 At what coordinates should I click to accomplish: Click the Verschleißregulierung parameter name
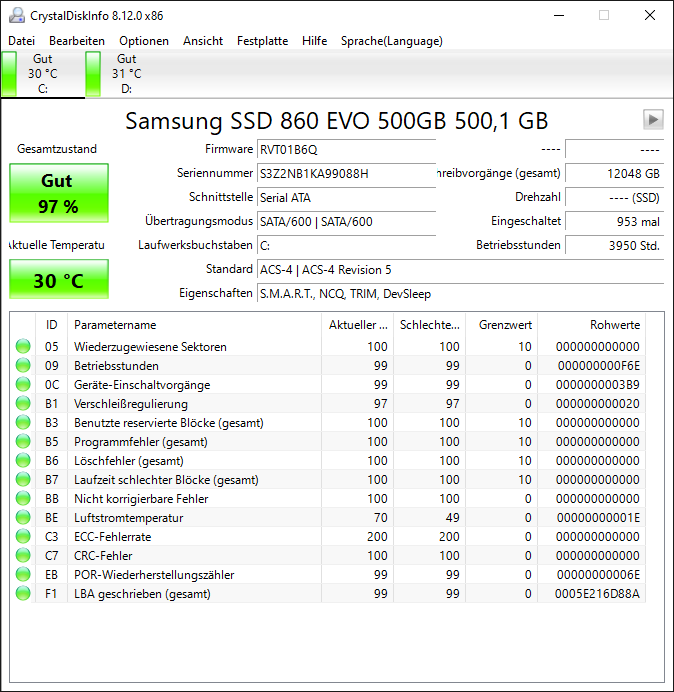pos(131,404)
